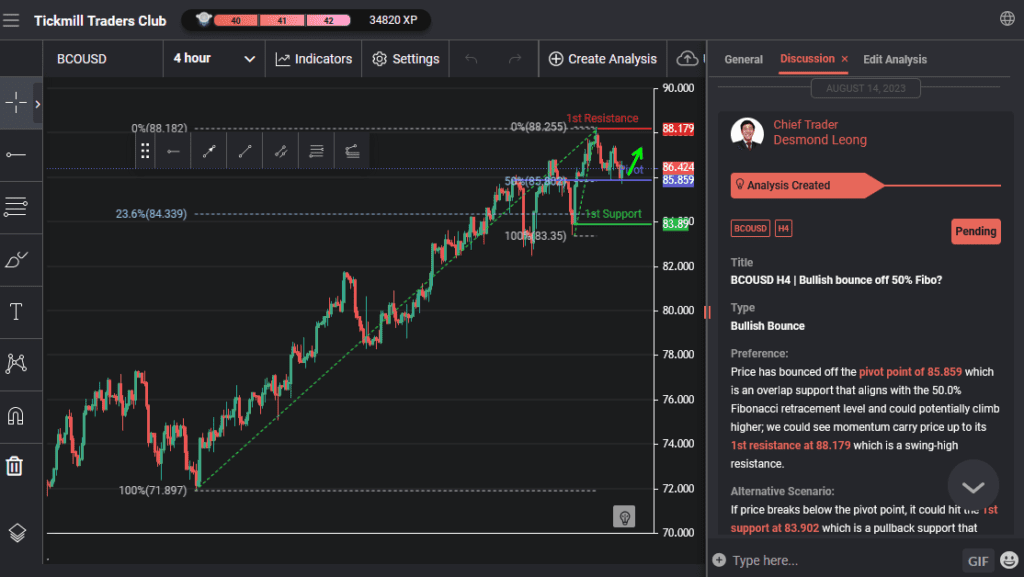Select the crosshair cursor tool
Screen dimensions: 1024x577
click(x=16, y=103)
